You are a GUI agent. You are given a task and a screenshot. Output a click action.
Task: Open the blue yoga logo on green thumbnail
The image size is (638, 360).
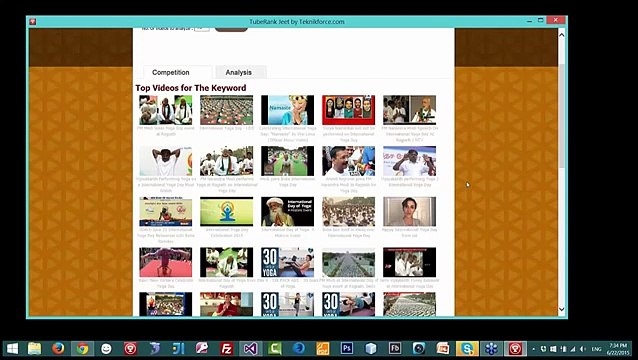[226, 212]
